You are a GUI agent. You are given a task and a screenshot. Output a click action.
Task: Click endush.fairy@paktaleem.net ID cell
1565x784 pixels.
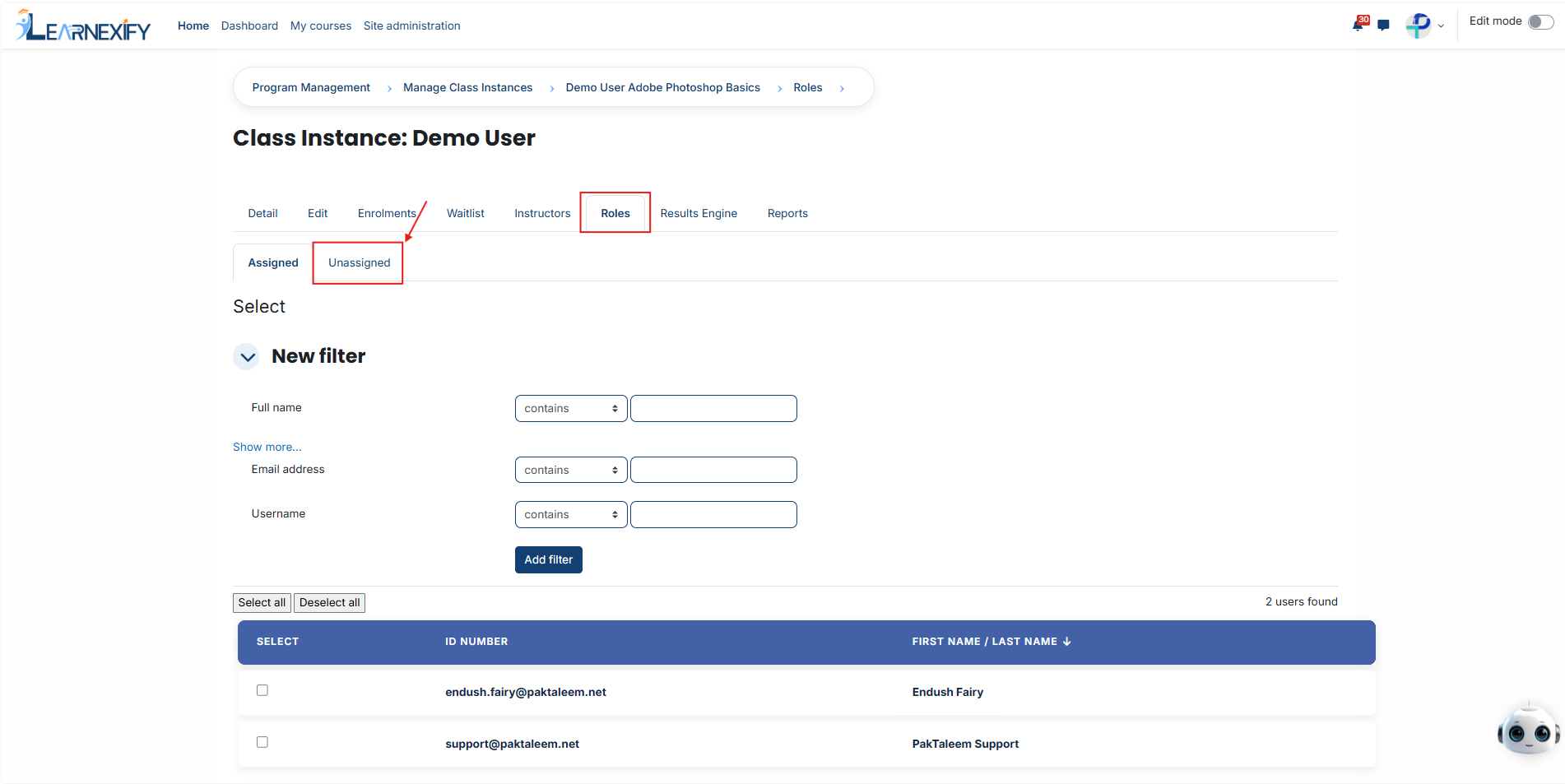tap(526, 693)
